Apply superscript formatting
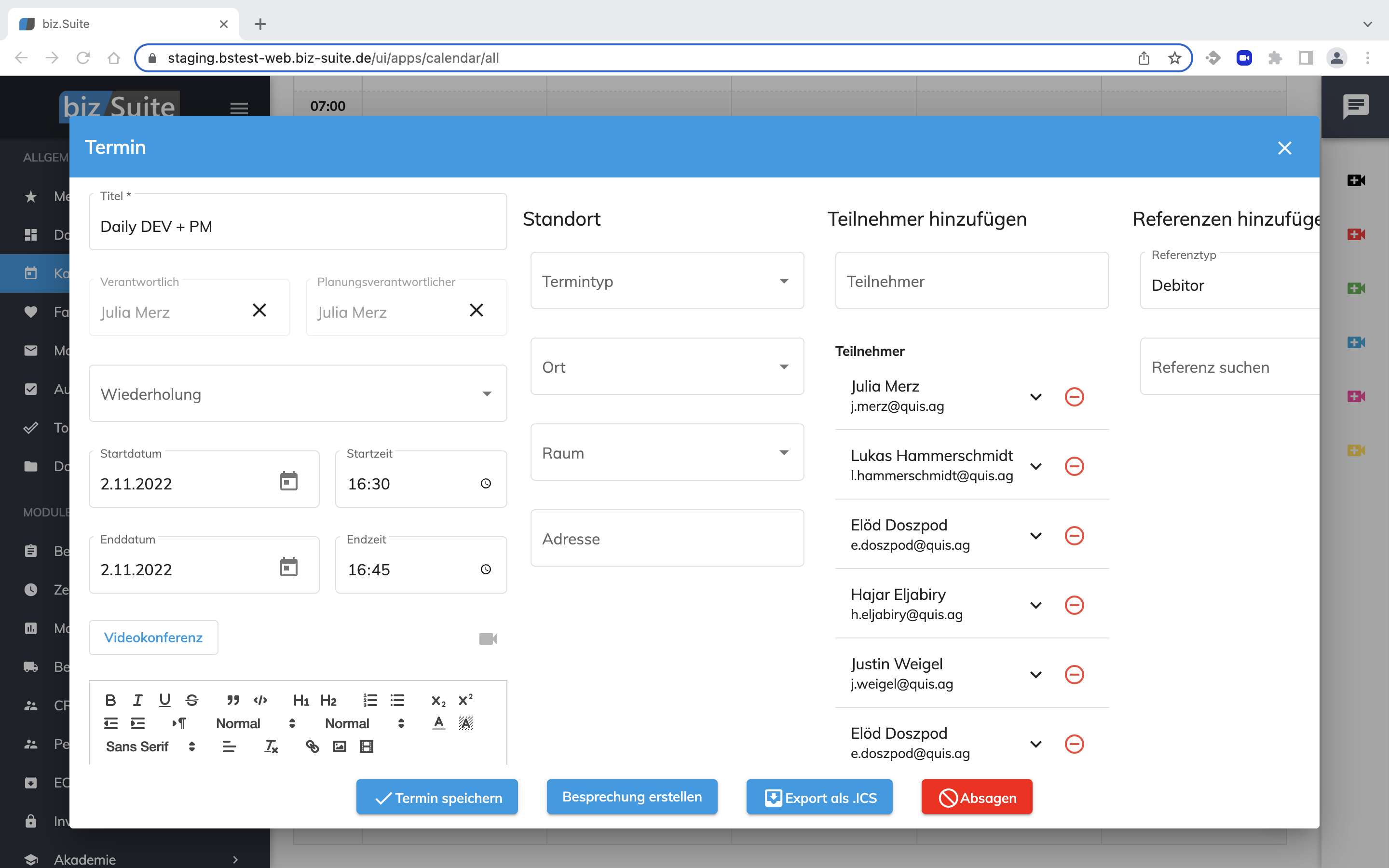Screen dimensions: 1389x868 (465, 700)
